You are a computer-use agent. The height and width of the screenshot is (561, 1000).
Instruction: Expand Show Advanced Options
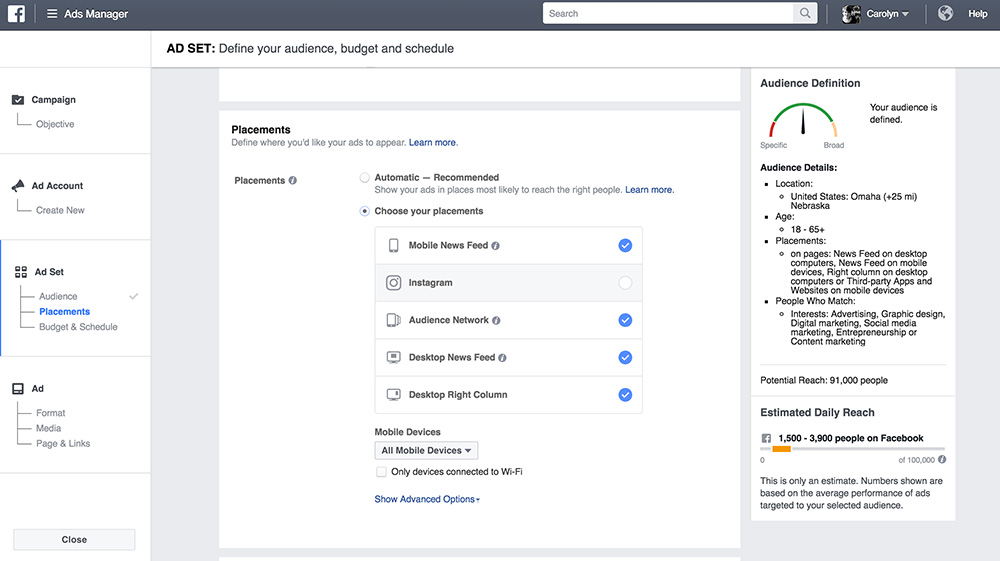(427, 499)
